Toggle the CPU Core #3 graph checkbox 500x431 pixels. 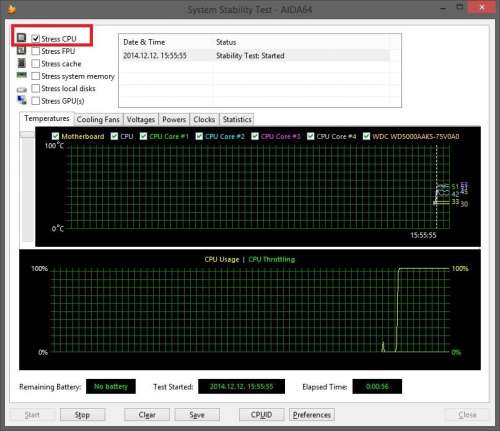click(255, 136)
